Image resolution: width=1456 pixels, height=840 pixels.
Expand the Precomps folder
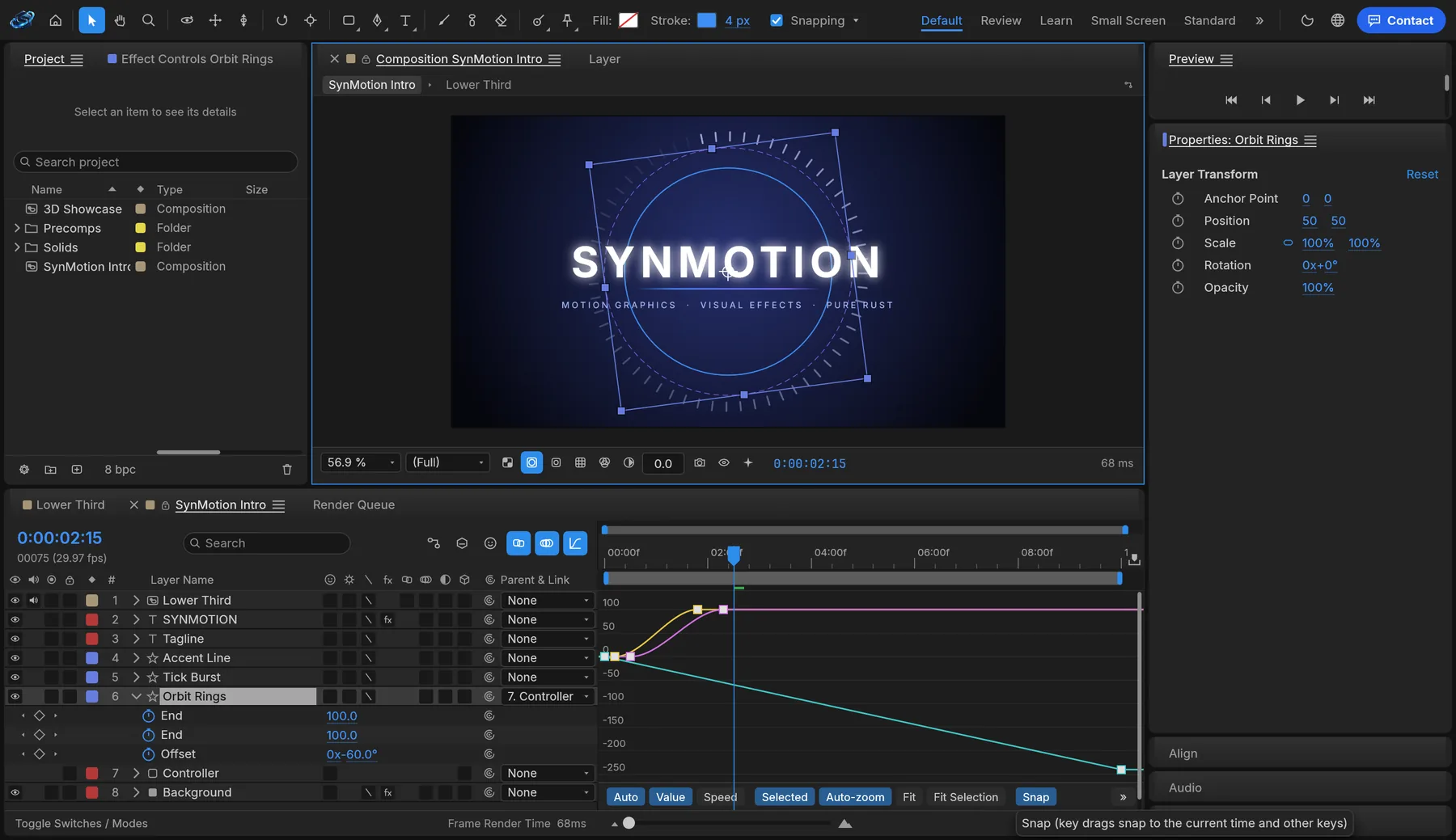pos(17,228)
